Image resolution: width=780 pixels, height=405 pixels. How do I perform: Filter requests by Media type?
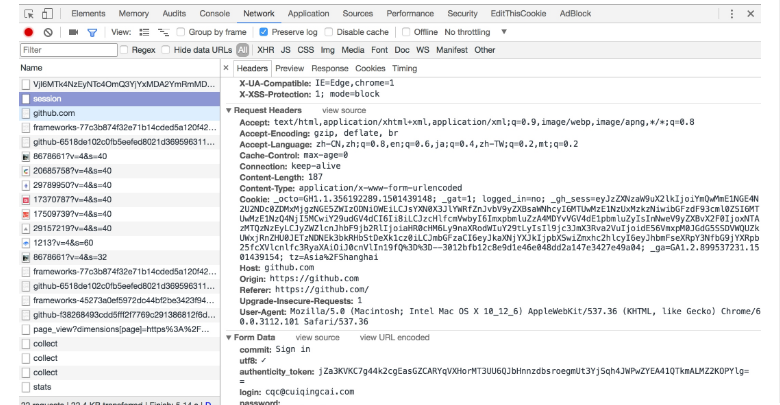click(353, 50)
